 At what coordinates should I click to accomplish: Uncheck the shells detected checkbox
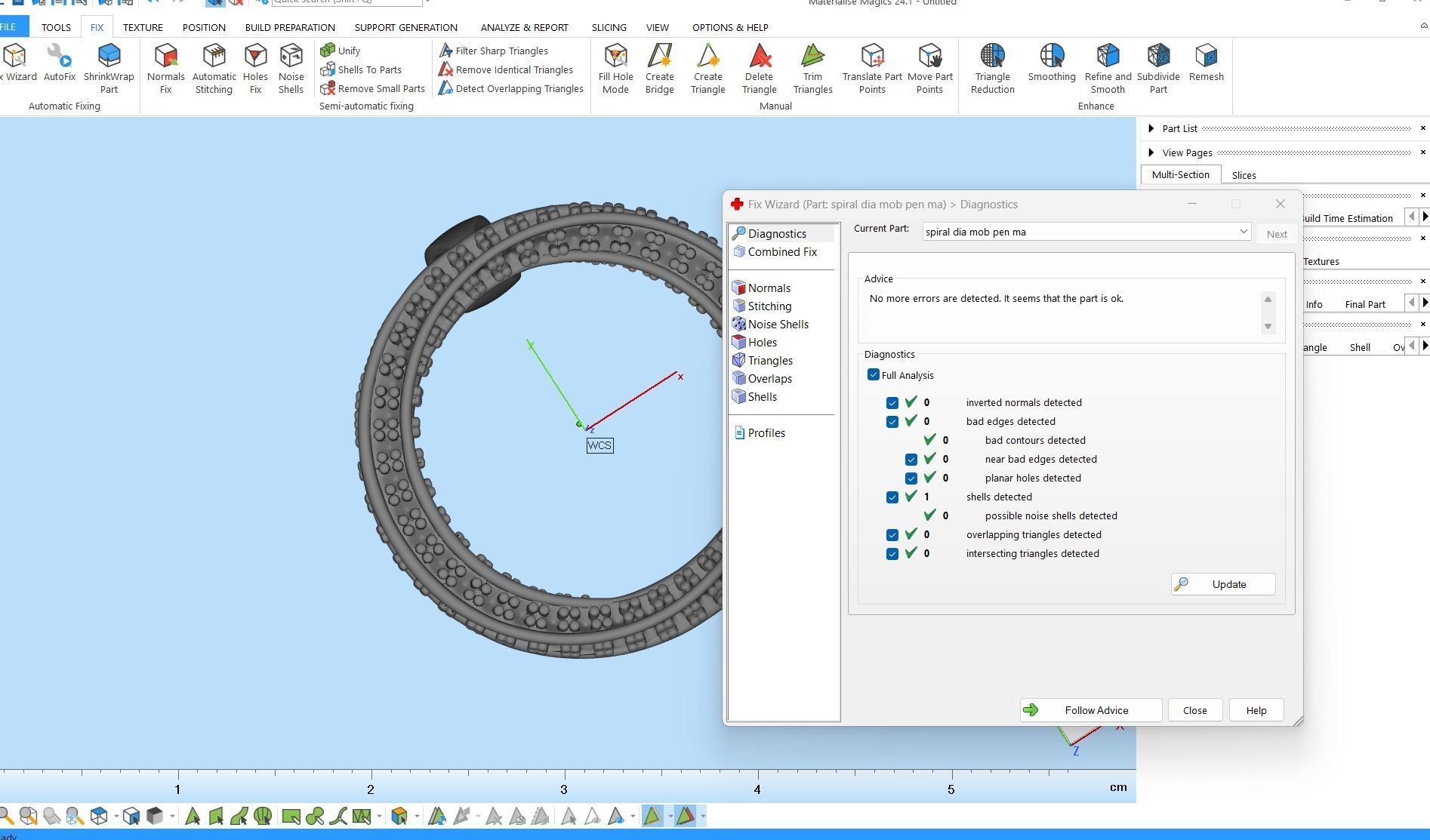(892, 497)
